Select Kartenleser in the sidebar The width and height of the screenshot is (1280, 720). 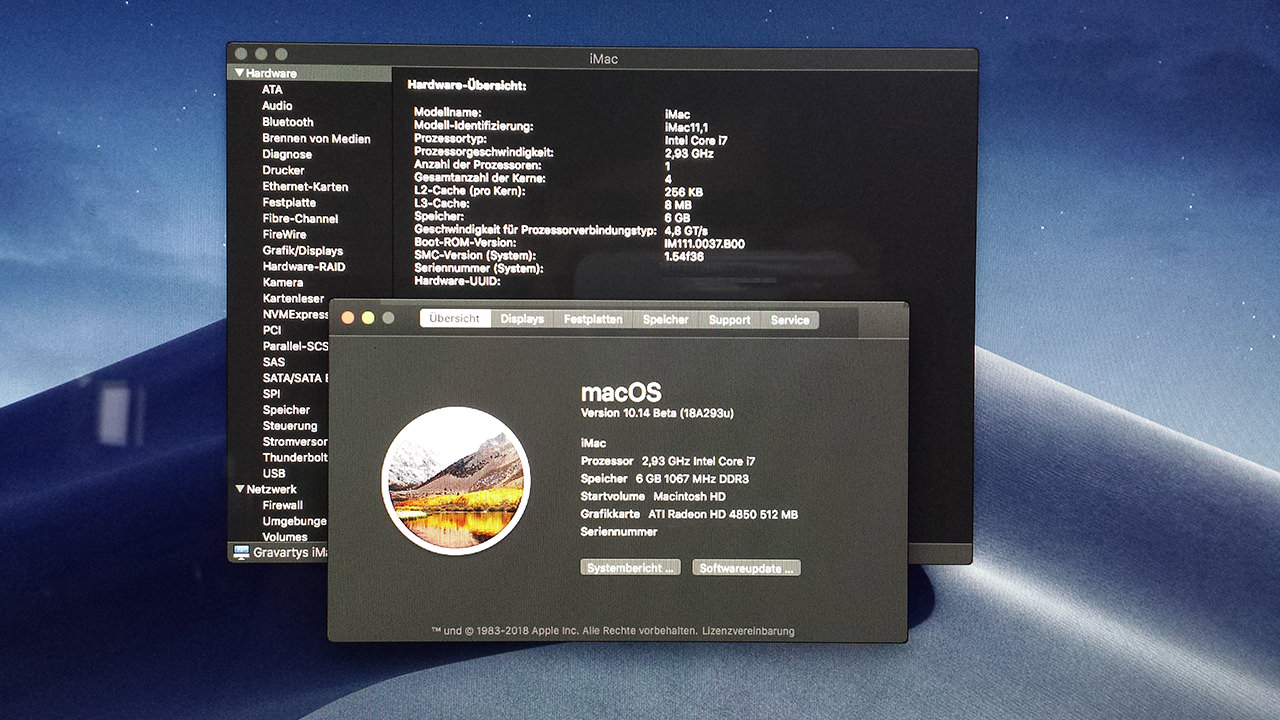tap(293, 298)
